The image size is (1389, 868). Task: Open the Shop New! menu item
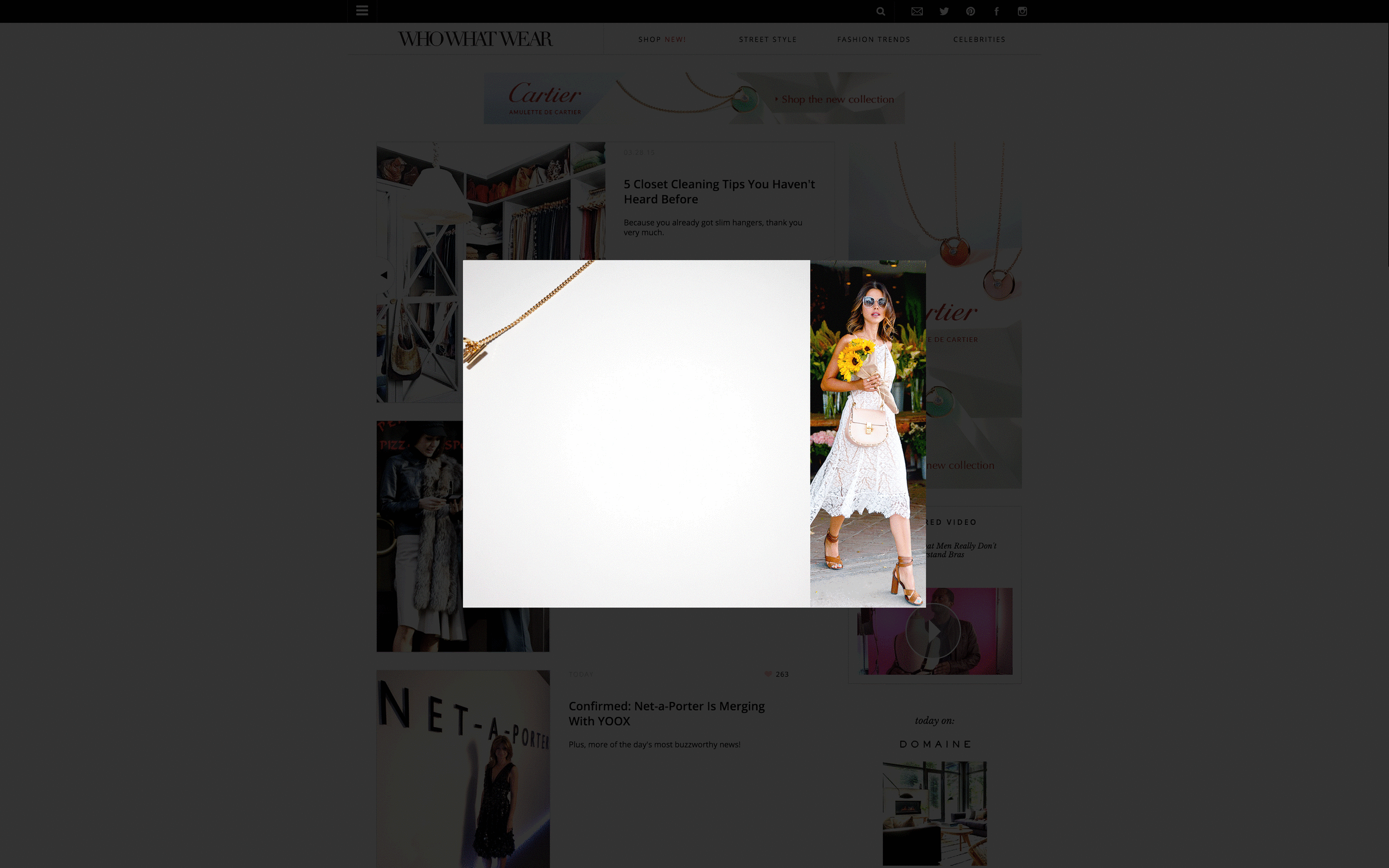tap(662, 39)
